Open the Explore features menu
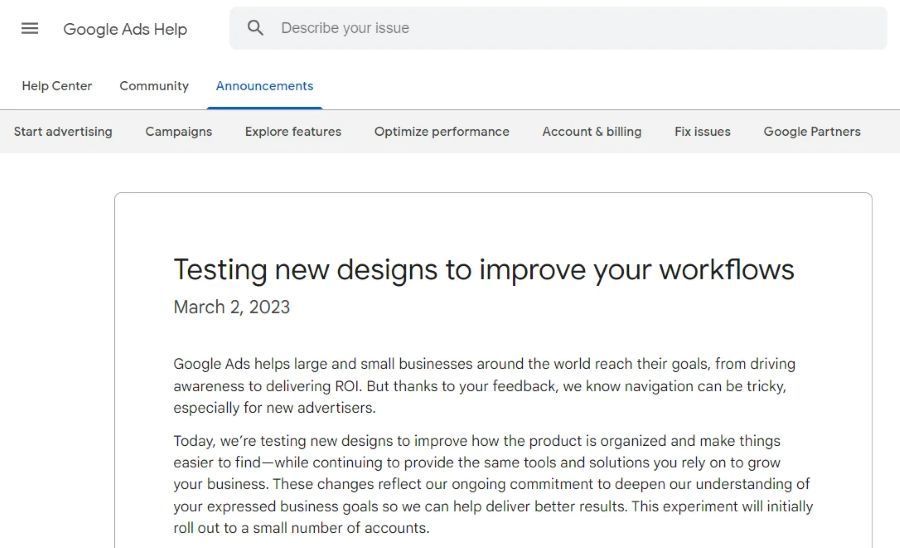This screenshot has height=548, width=900. click(x=293, y=131)
